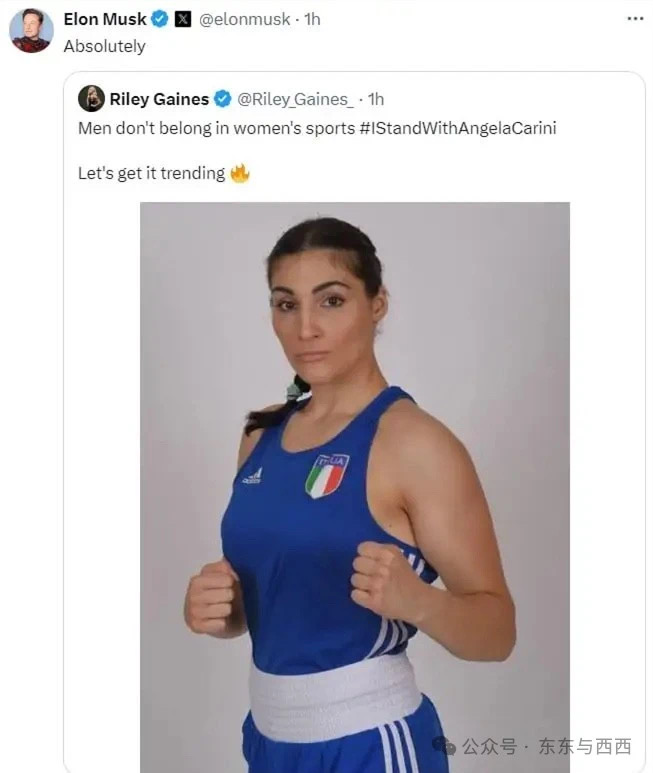Click the fire emoji after trending
The height and width of the screenshot is (773, 653).
240,173
